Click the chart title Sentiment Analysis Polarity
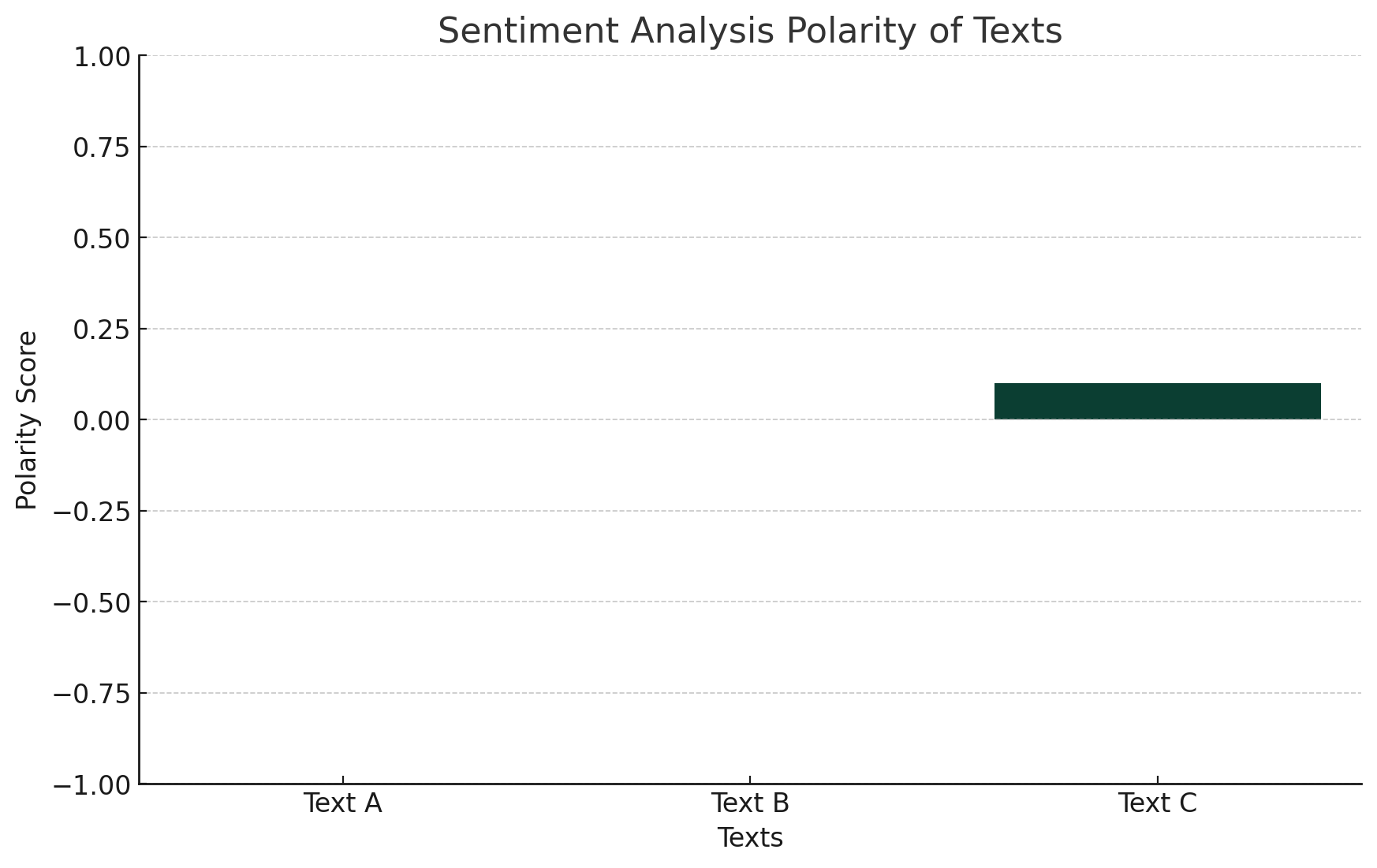 (749, 32)
